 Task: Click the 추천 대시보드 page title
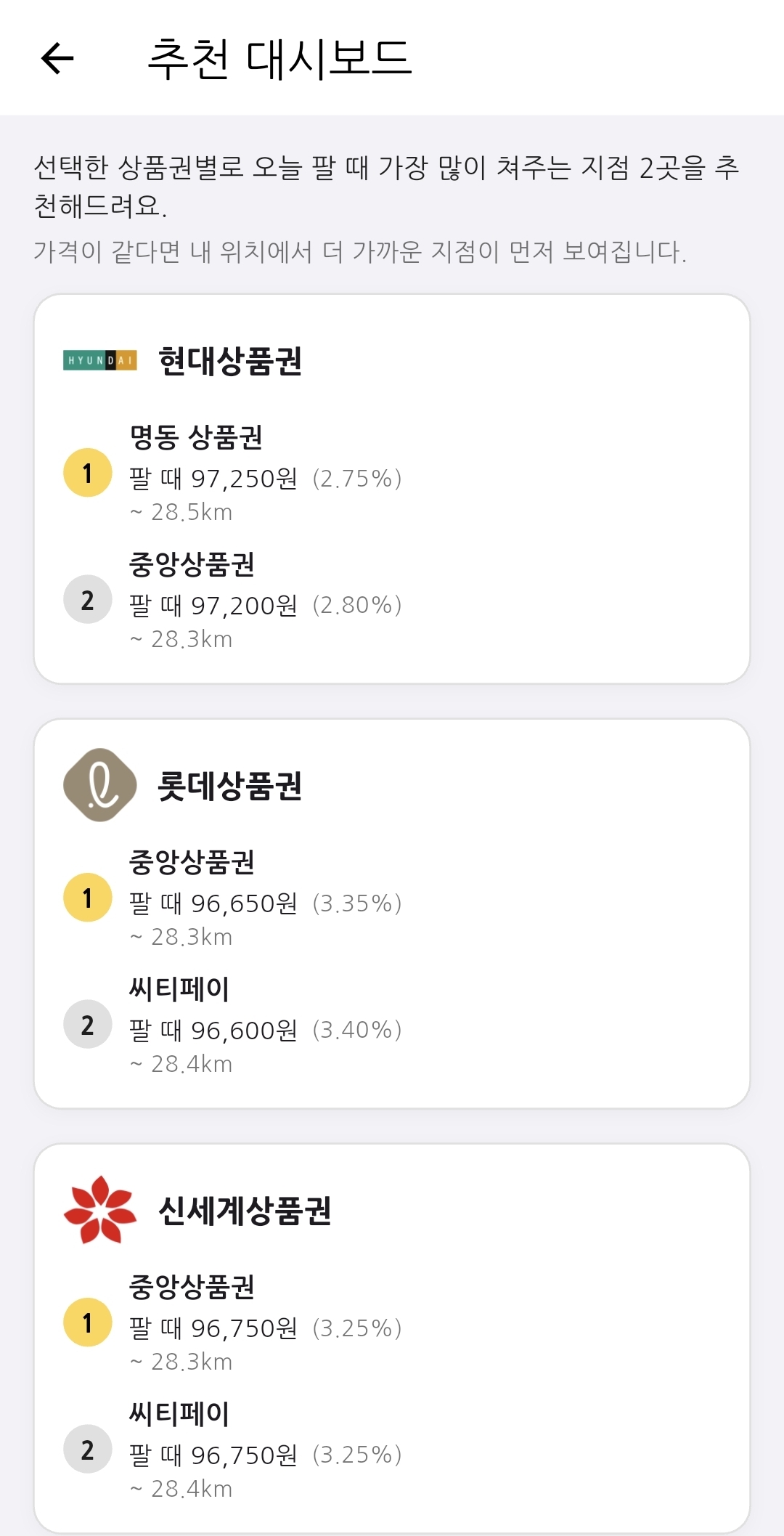[279, 59]
